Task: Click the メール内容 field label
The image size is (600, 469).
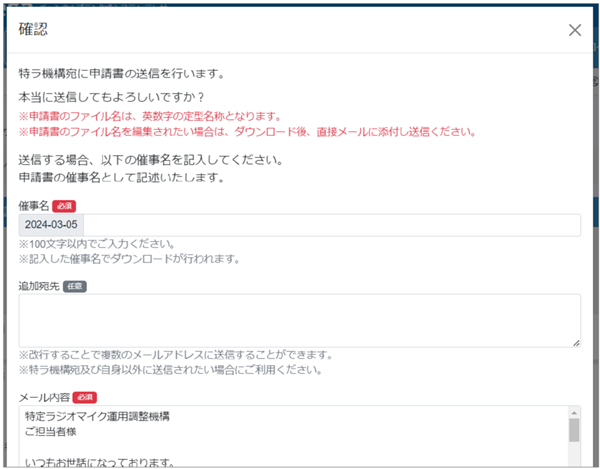Action: [44, 397]
